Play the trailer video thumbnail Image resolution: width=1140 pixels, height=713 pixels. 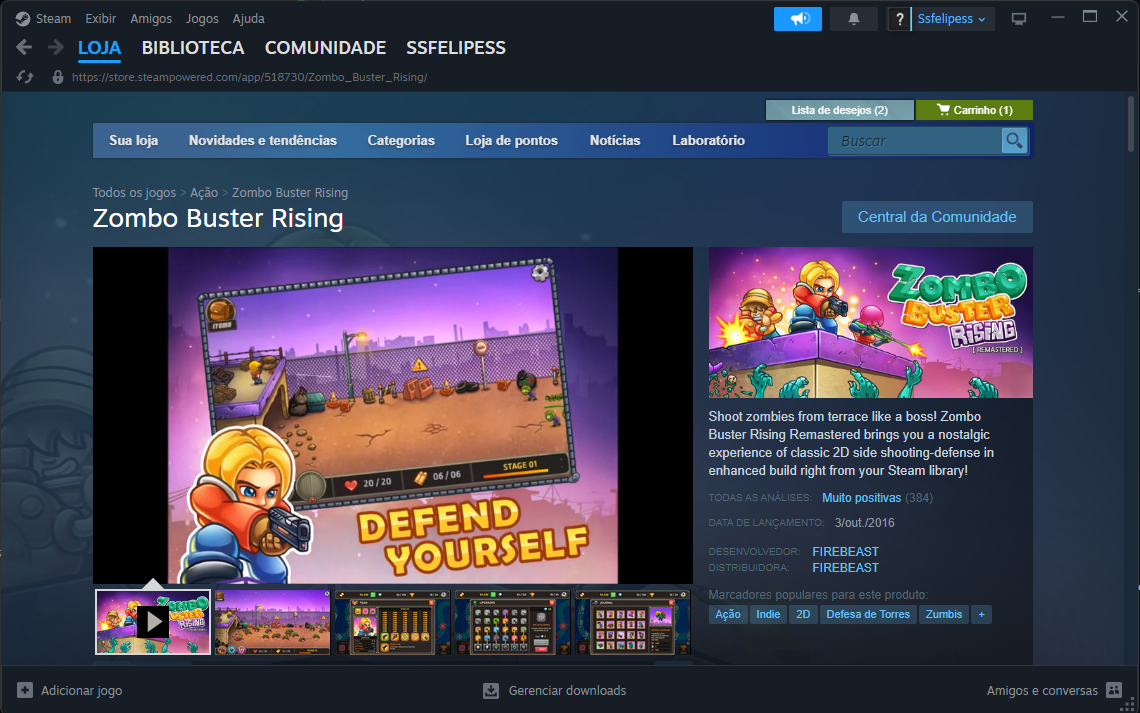153,622
